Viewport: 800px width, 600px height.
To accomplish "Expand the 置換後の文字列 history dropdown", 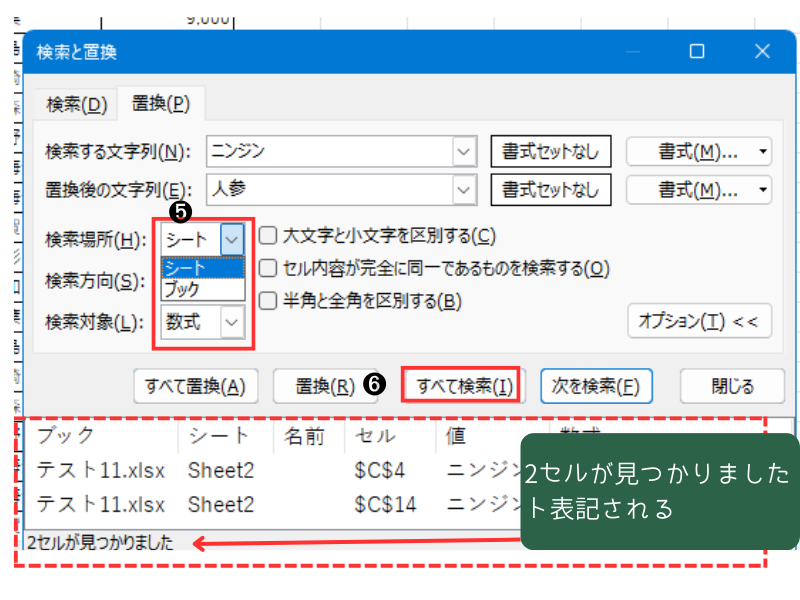I will click(x=464, y=189).
